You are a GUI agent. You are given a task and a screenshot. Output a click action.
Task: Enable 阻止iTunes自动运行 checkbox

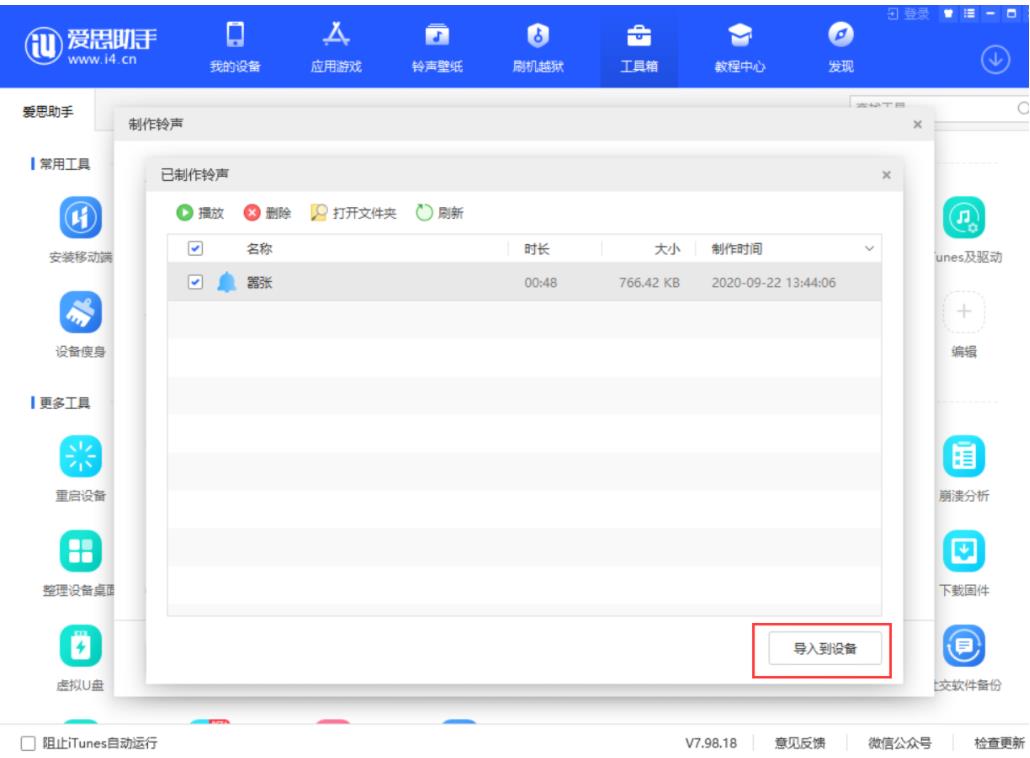point(28,743)
